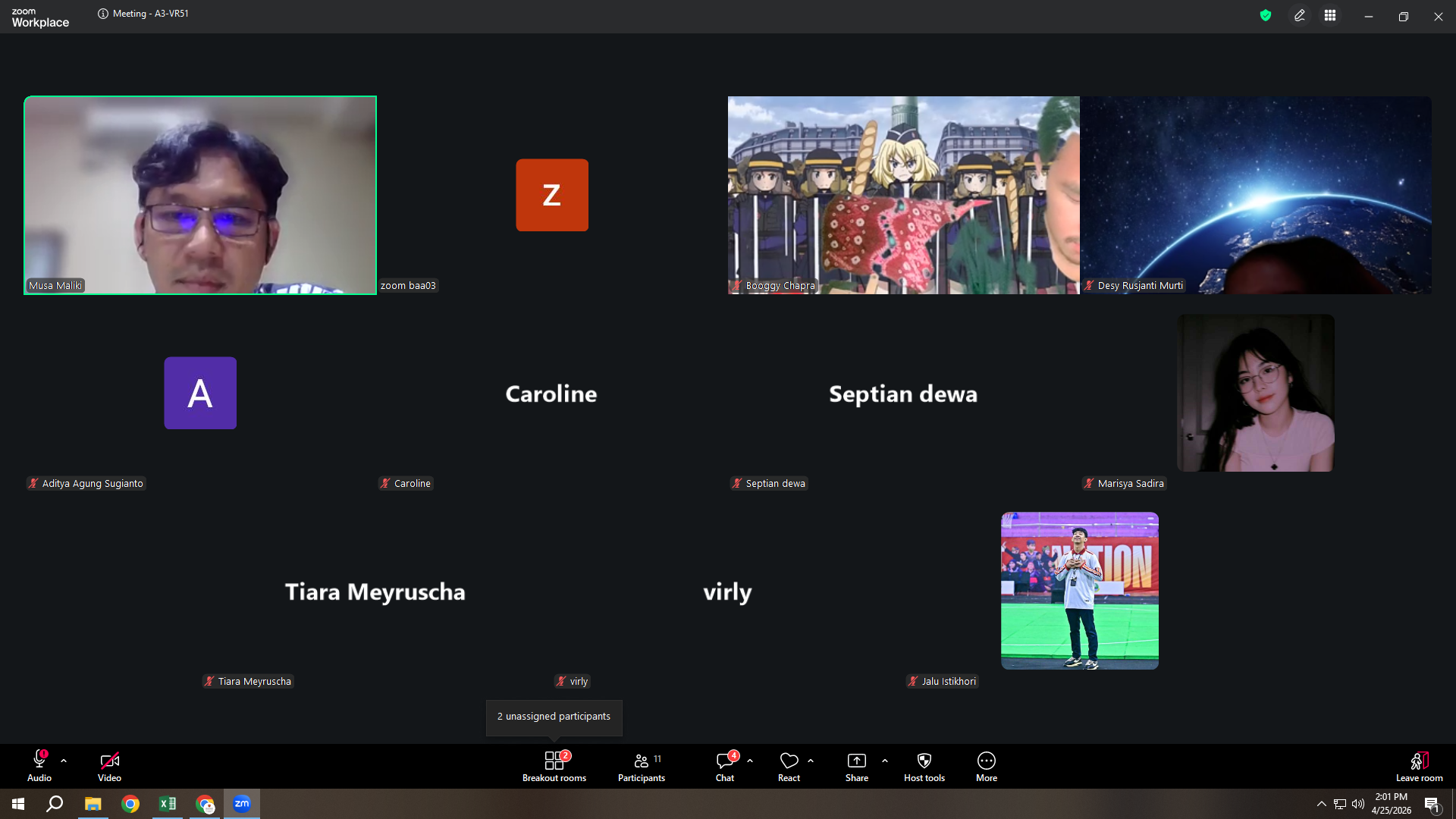Select Aditya Agung Sugianto's avatar
This screenshot has width=1456, height=819.
[200, 393]
